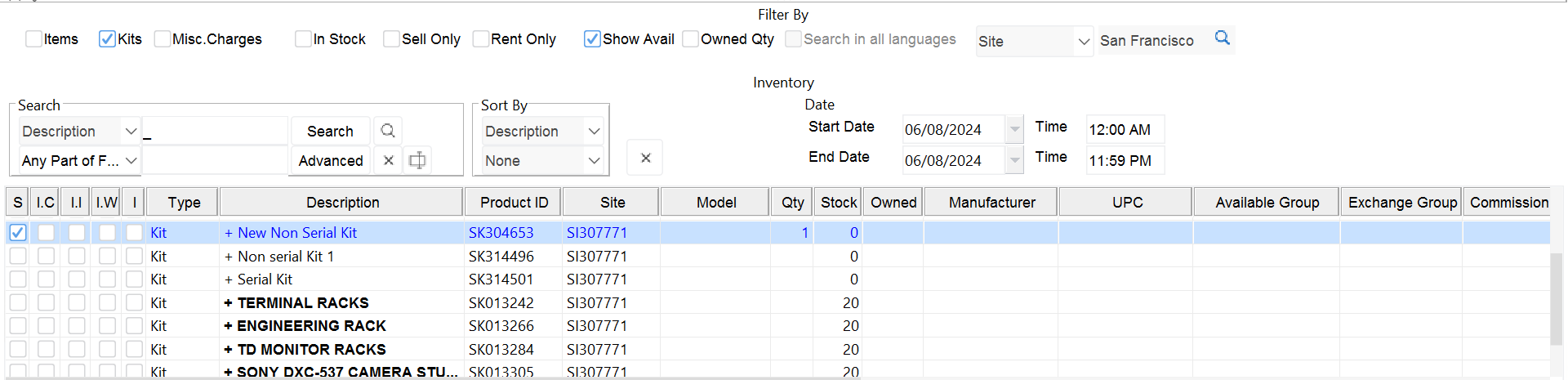Viewport: 1568px width, 380px height.
Task: Enable the Items filter checkbox
Action: click(x=33, y=39)
